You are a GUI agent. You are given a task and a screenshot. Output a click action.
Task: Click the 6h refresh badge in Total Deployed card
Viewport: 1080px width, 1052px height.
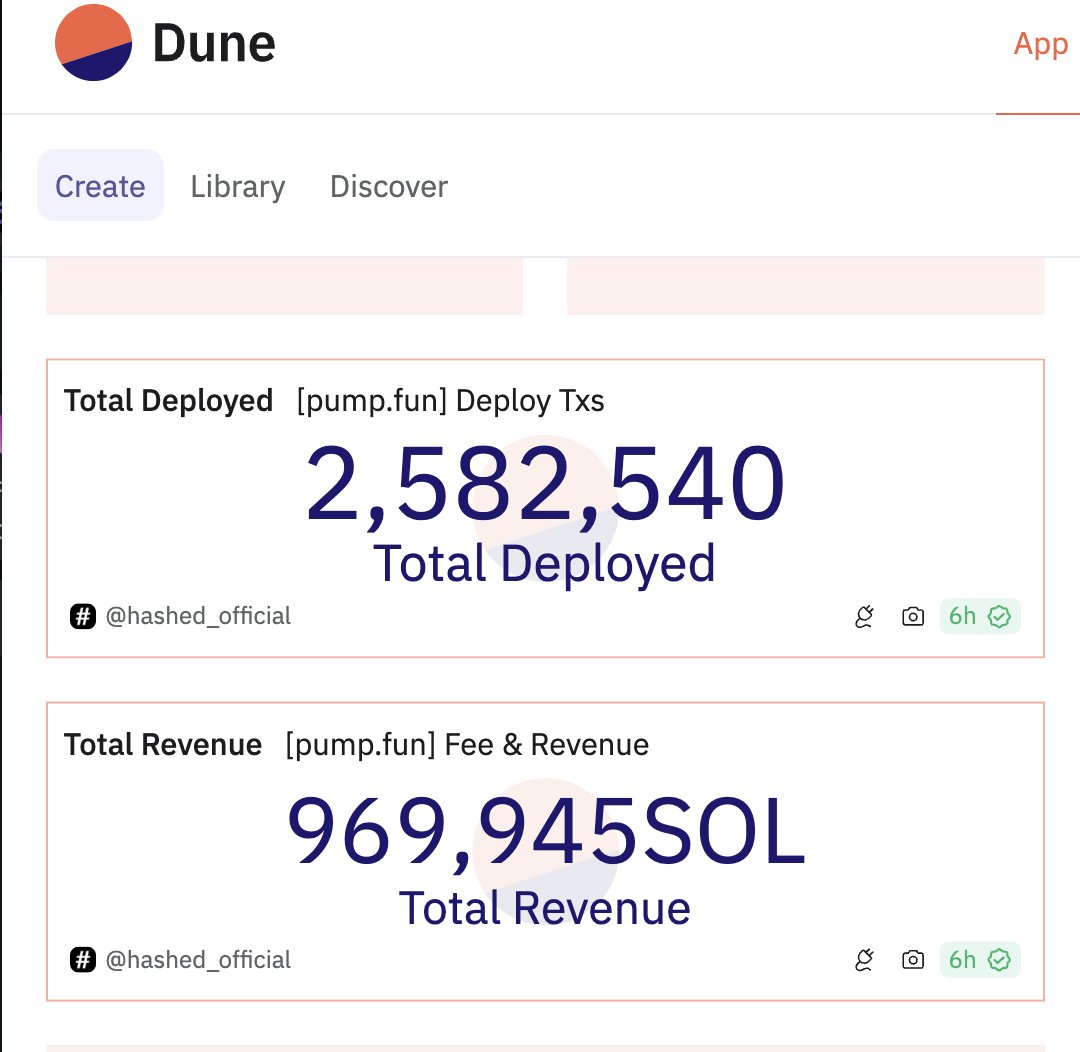pyautogui.click(x=979, y=616)
